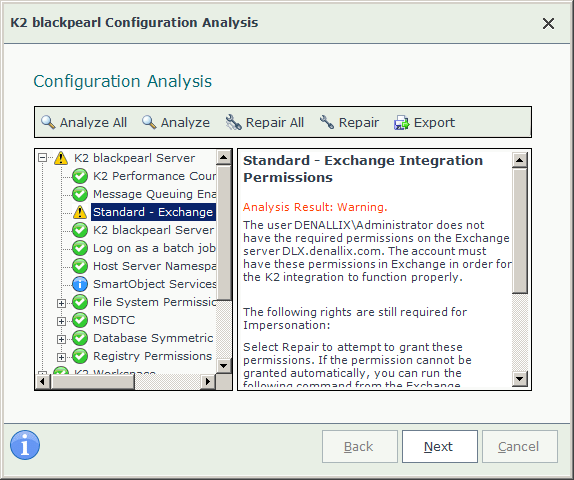Click the tree scroll up arrow
This screenshot has height=480, width=574.
tap(223, 158)
